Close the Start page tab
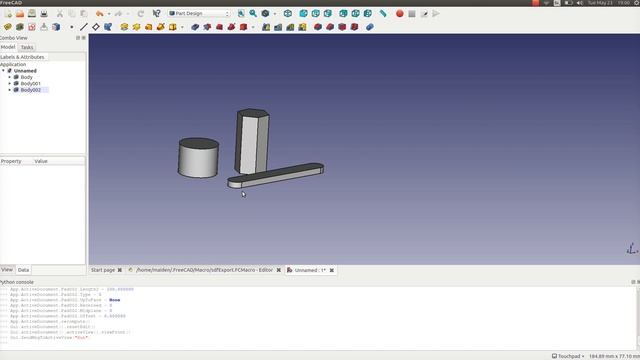The height and width of the screenshot is (360, 640). (x=120, y=270)
